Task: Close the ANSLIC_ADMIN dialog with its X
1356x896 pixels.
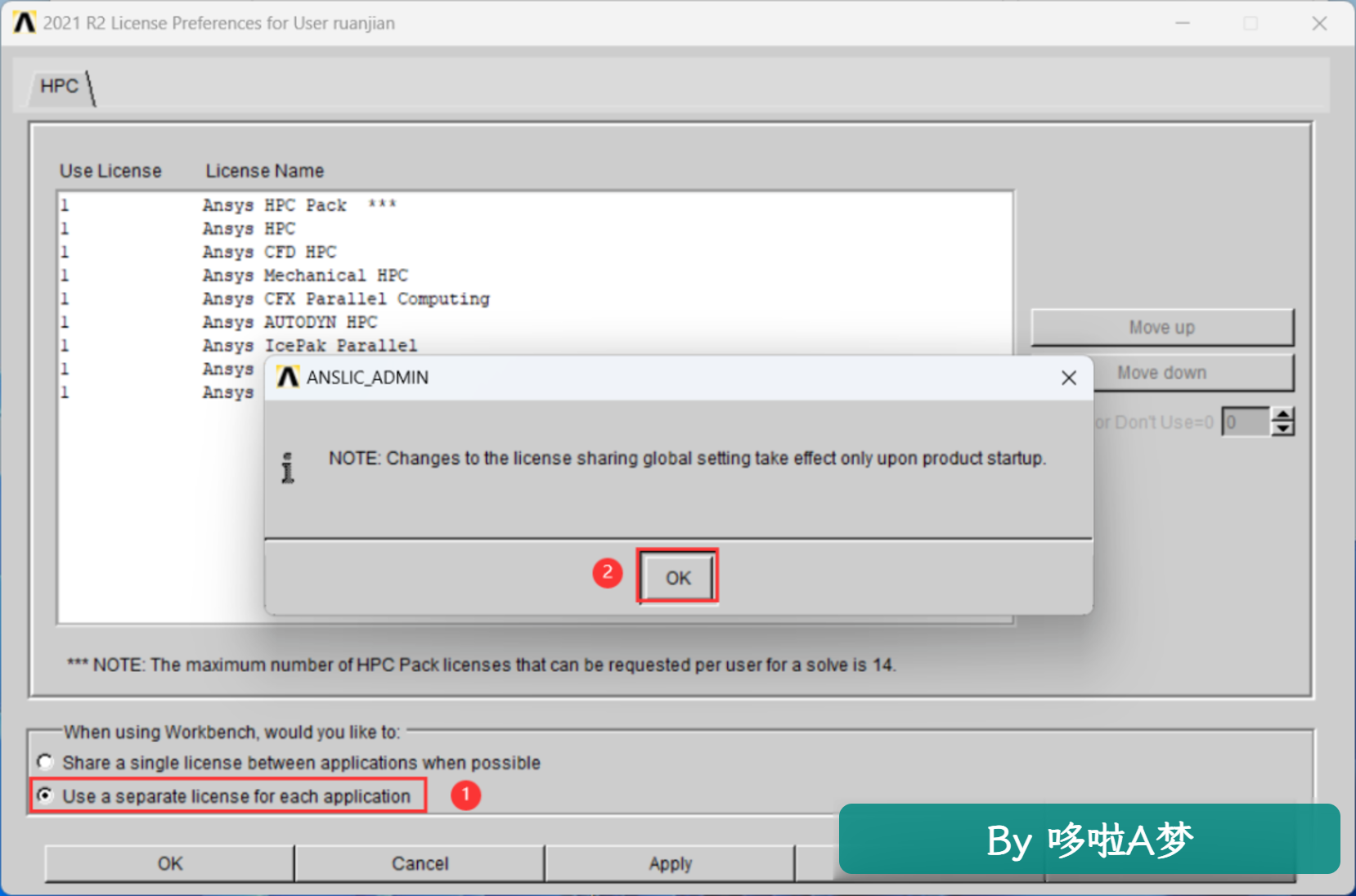Action: [x=1069, y=378]
